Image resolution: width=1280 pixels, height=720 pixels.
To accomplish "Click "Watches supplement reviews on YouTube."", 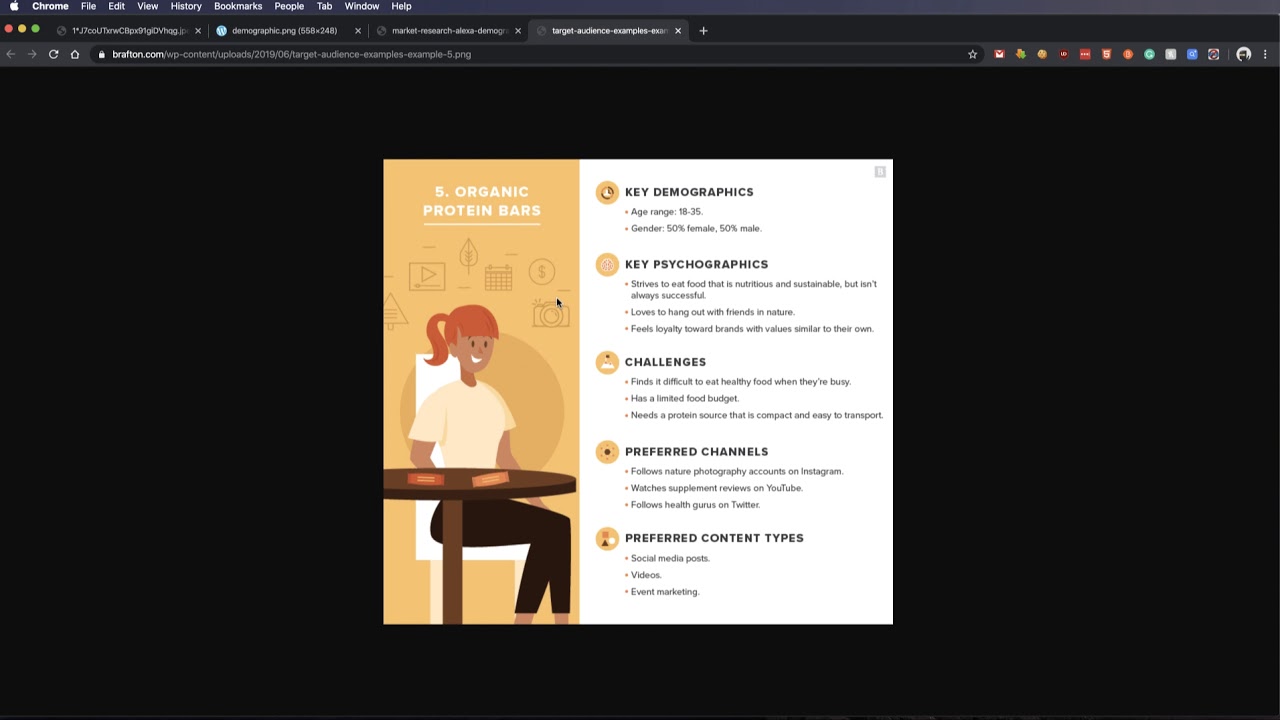I will [717, 488].
